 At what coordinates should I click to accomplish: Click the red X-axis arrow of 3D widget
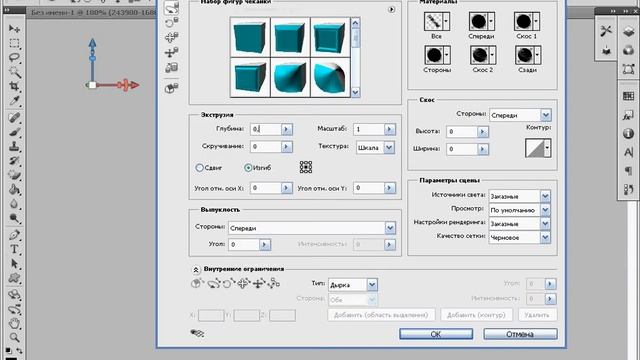[132, 85]
